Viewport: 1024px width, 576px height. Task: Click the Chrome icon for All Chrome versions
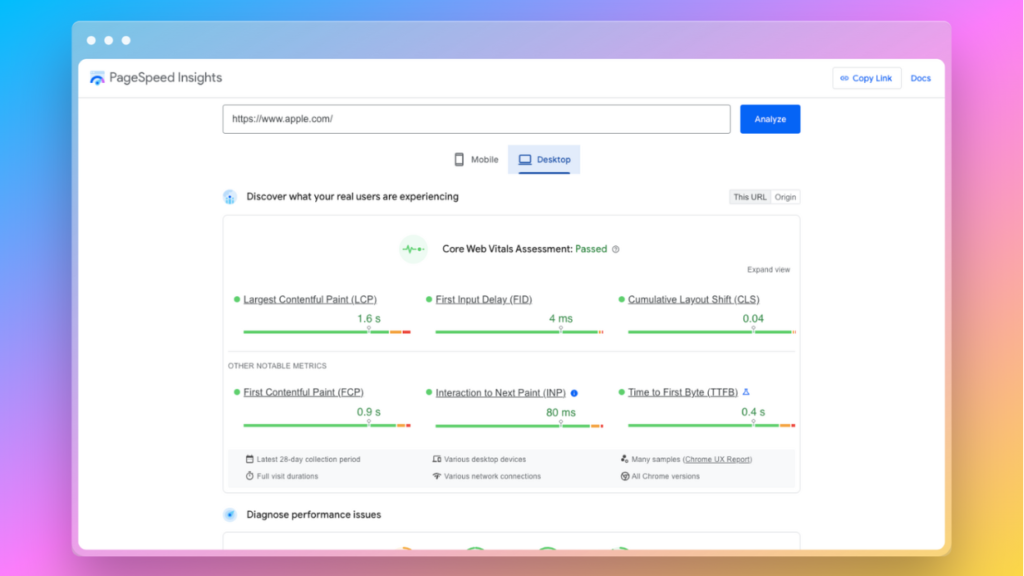(x=624, y=476)
